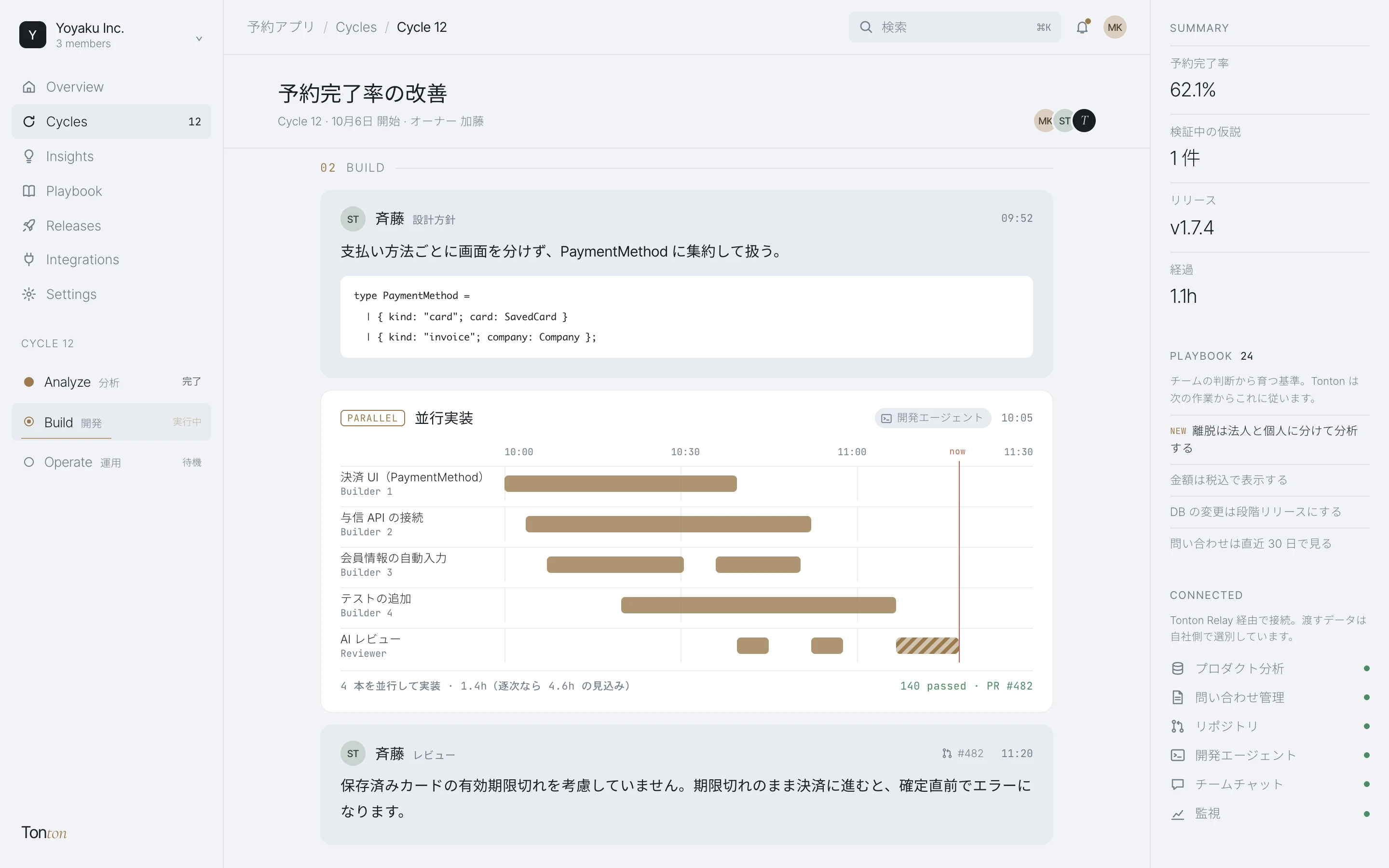Expand the Yoyaku Inc. workspace switcher chevron
The image size is (1389, 868).
[199, 39]
